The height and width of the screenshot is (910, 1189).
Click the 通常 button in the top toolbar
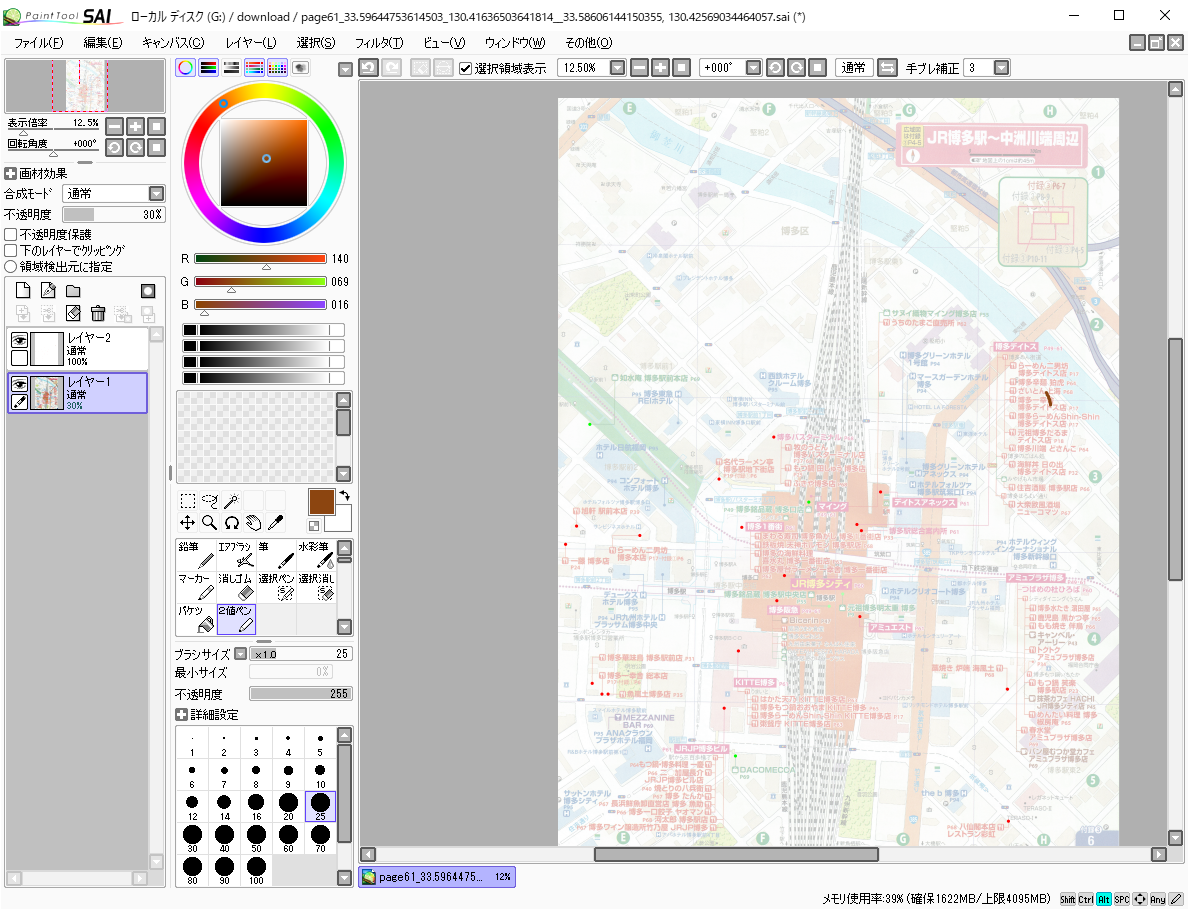pos(853,68)
